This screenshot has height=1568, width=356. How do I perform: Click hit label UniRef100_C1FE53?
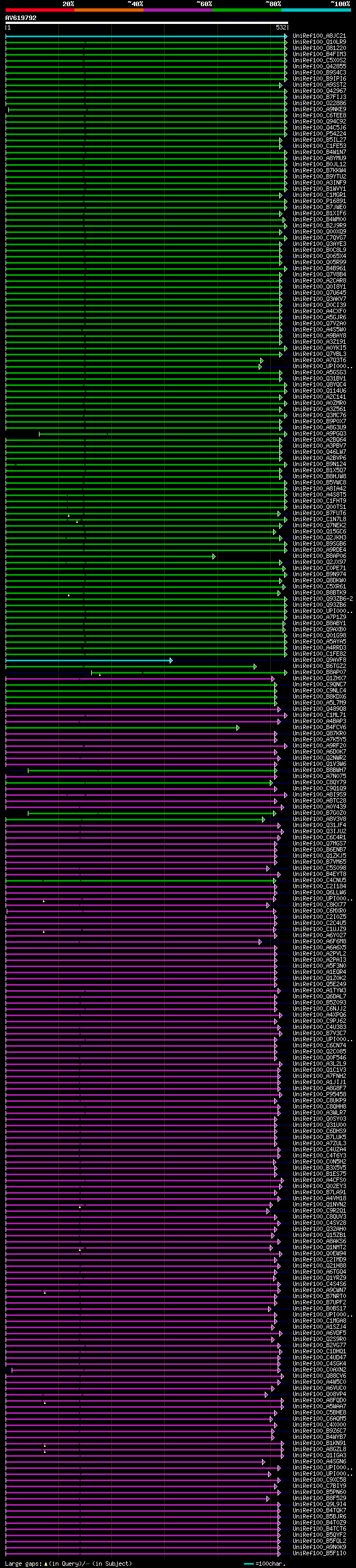click(319, 146)
